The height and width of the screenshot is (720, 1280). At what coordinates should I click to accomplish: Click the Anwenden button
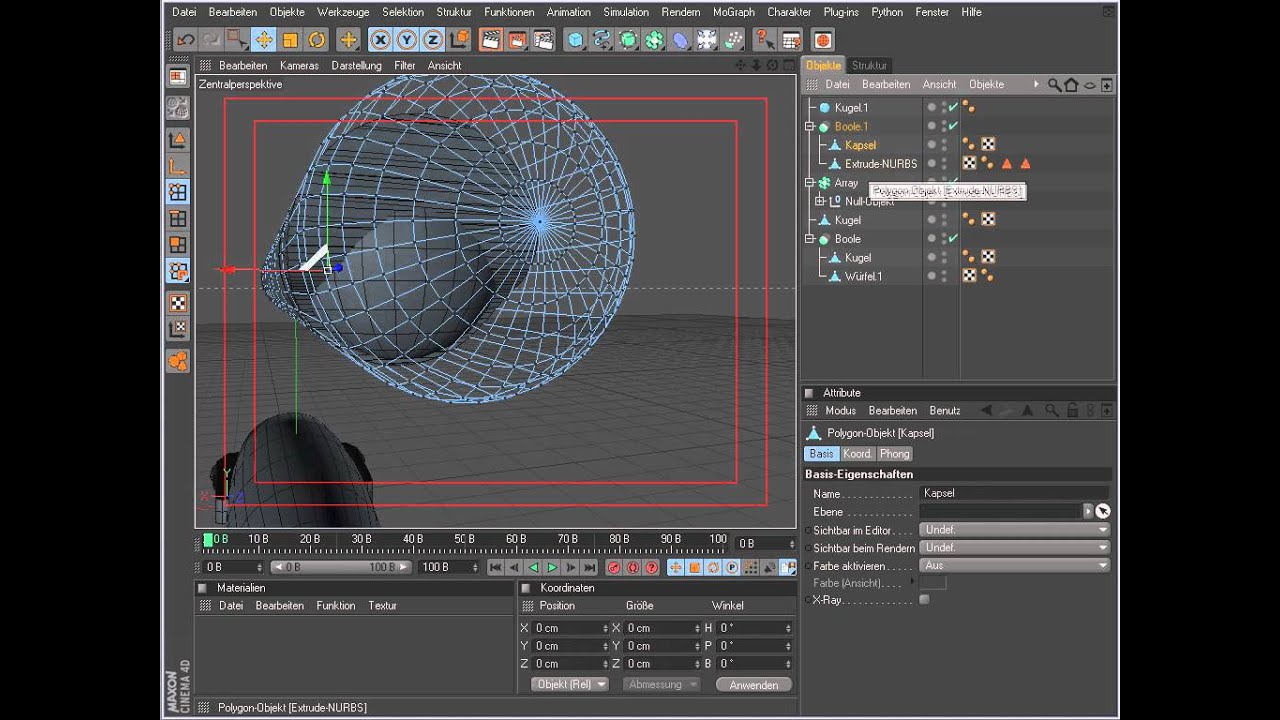pyautogui.click(x=754, y=685)
